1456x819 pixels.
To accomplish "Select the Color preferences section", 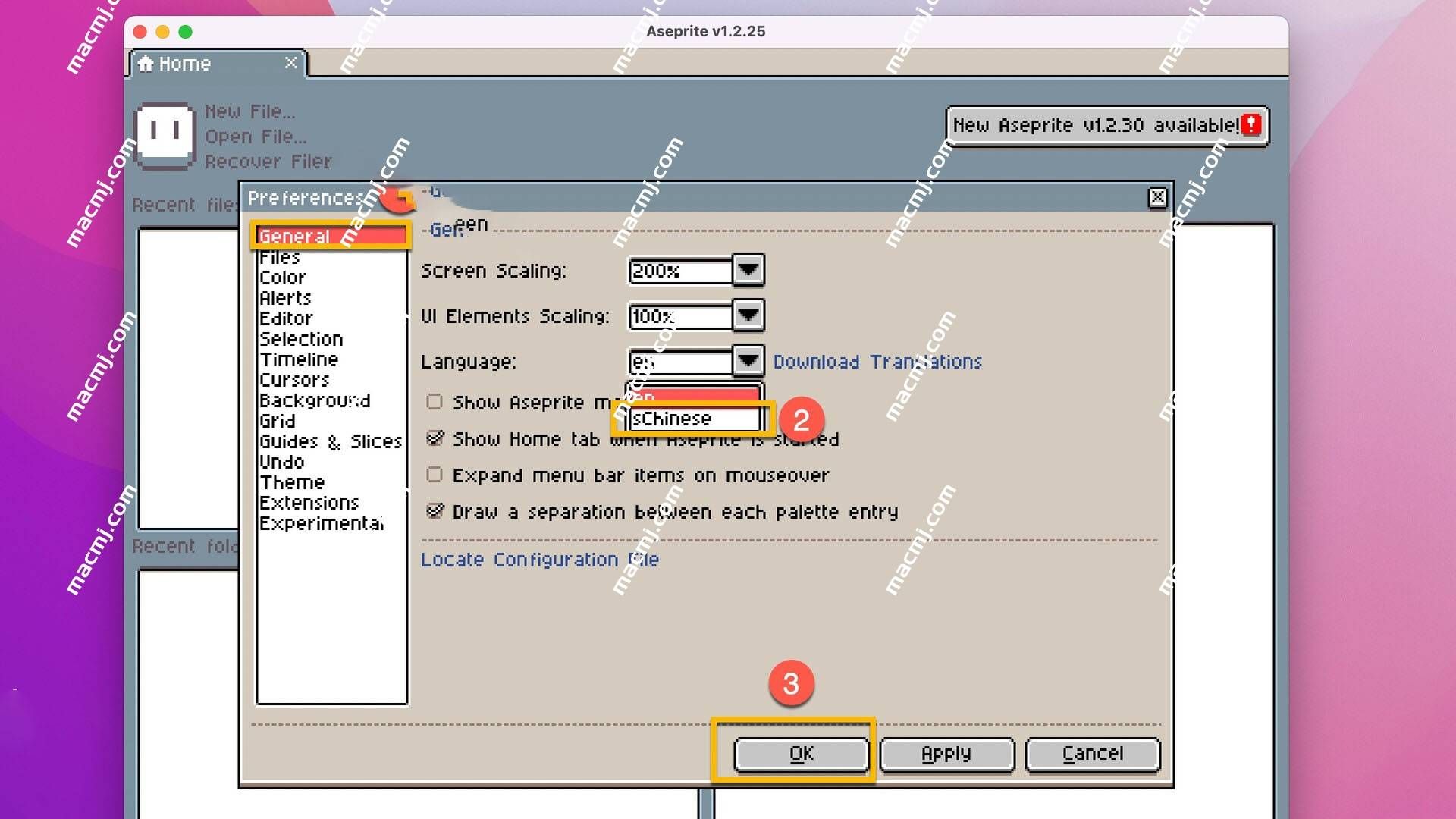I will point(331,278).
